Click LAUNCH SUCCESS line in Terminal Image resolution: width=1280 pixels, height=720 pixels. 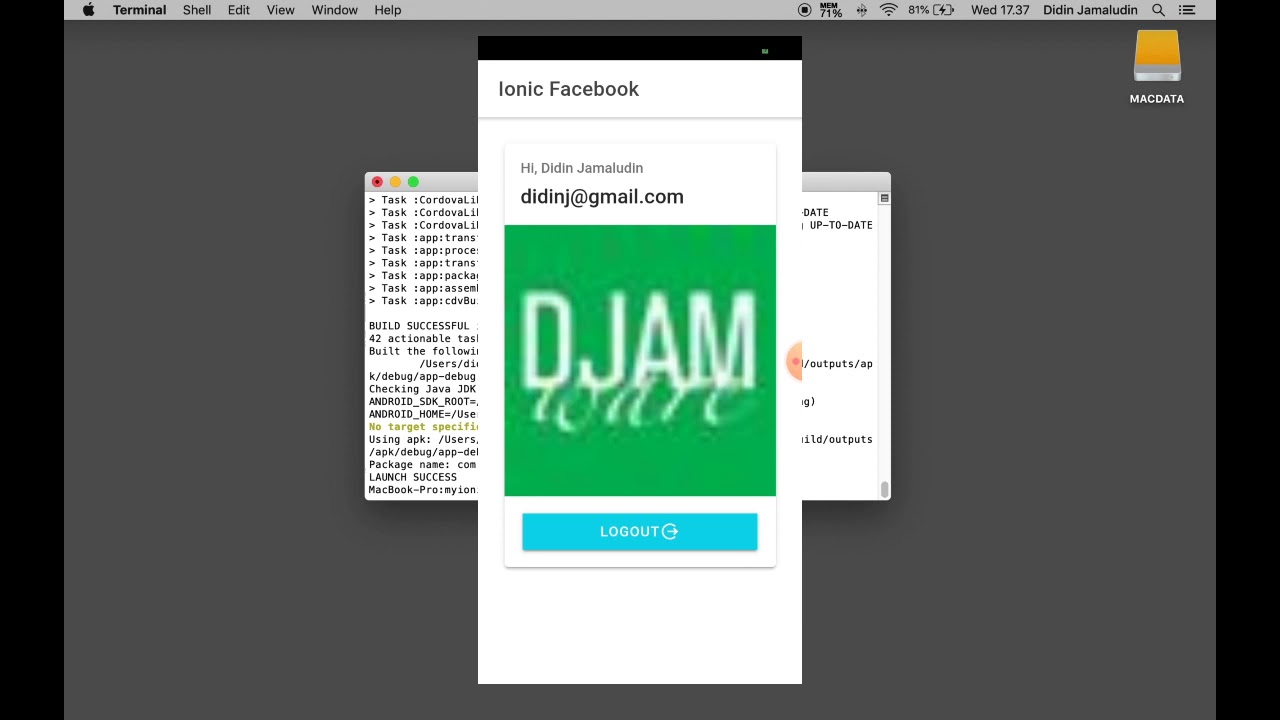tap(413, 477)
